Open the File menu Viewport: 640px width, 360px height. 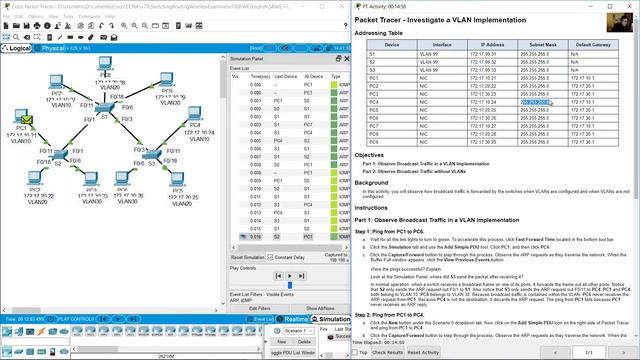coord(6,16)
